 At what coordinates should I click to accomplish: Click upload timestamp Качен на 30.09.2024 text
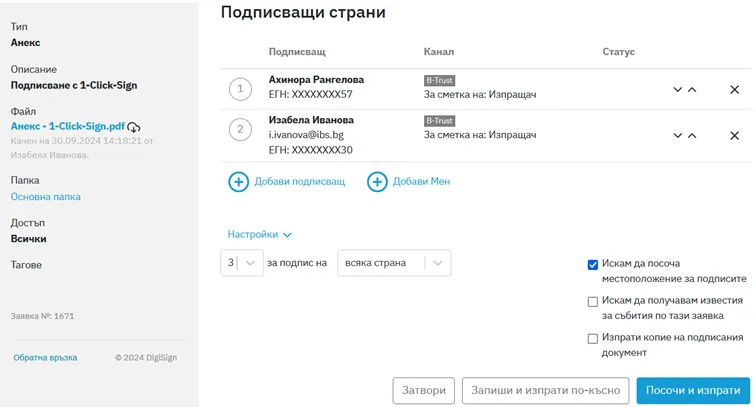coord(82,148)
